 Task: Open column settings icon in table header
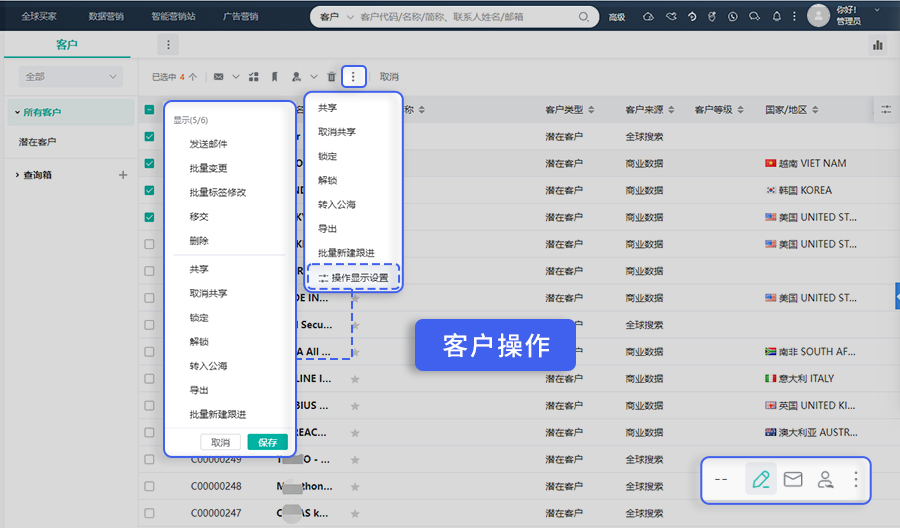point(886,109)
